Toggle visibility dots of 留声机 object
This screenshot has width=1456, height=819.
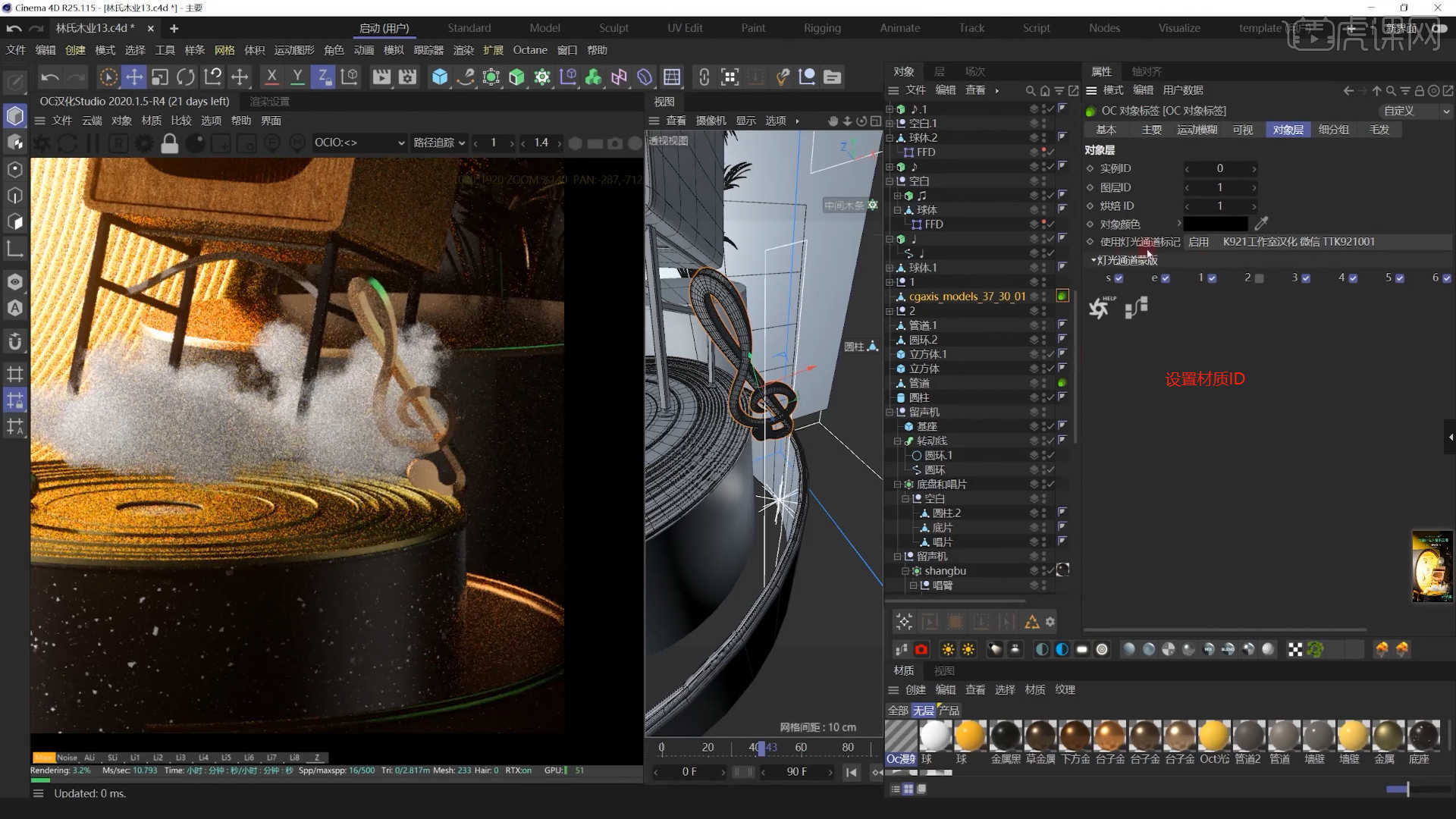(1043, 412)
